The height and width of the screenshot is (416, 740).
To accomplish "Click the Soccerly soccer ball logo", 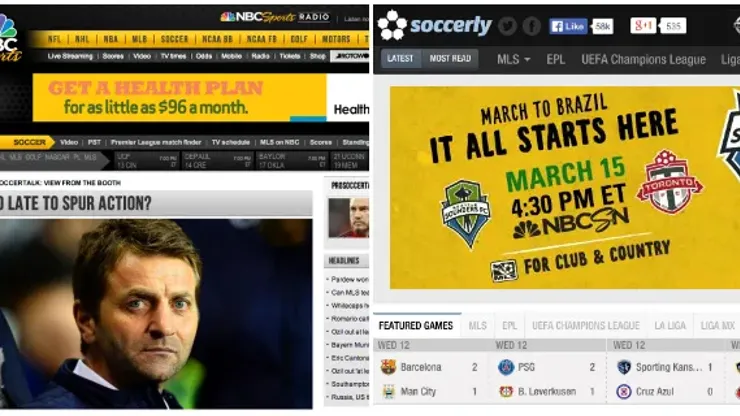I will point(392,25).
